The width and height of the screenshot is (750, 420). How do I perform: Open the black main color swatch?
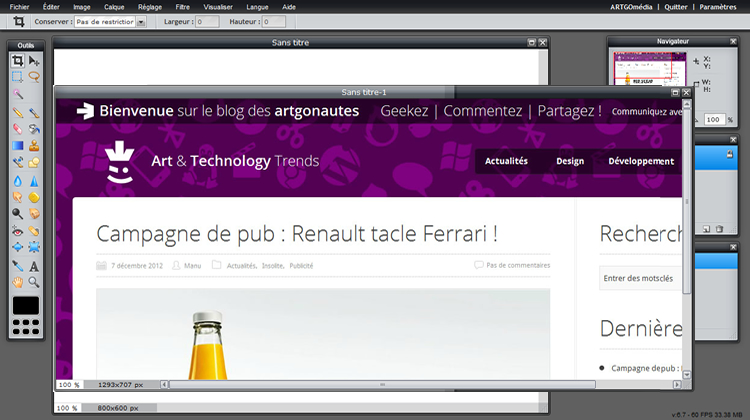point(26,305)
